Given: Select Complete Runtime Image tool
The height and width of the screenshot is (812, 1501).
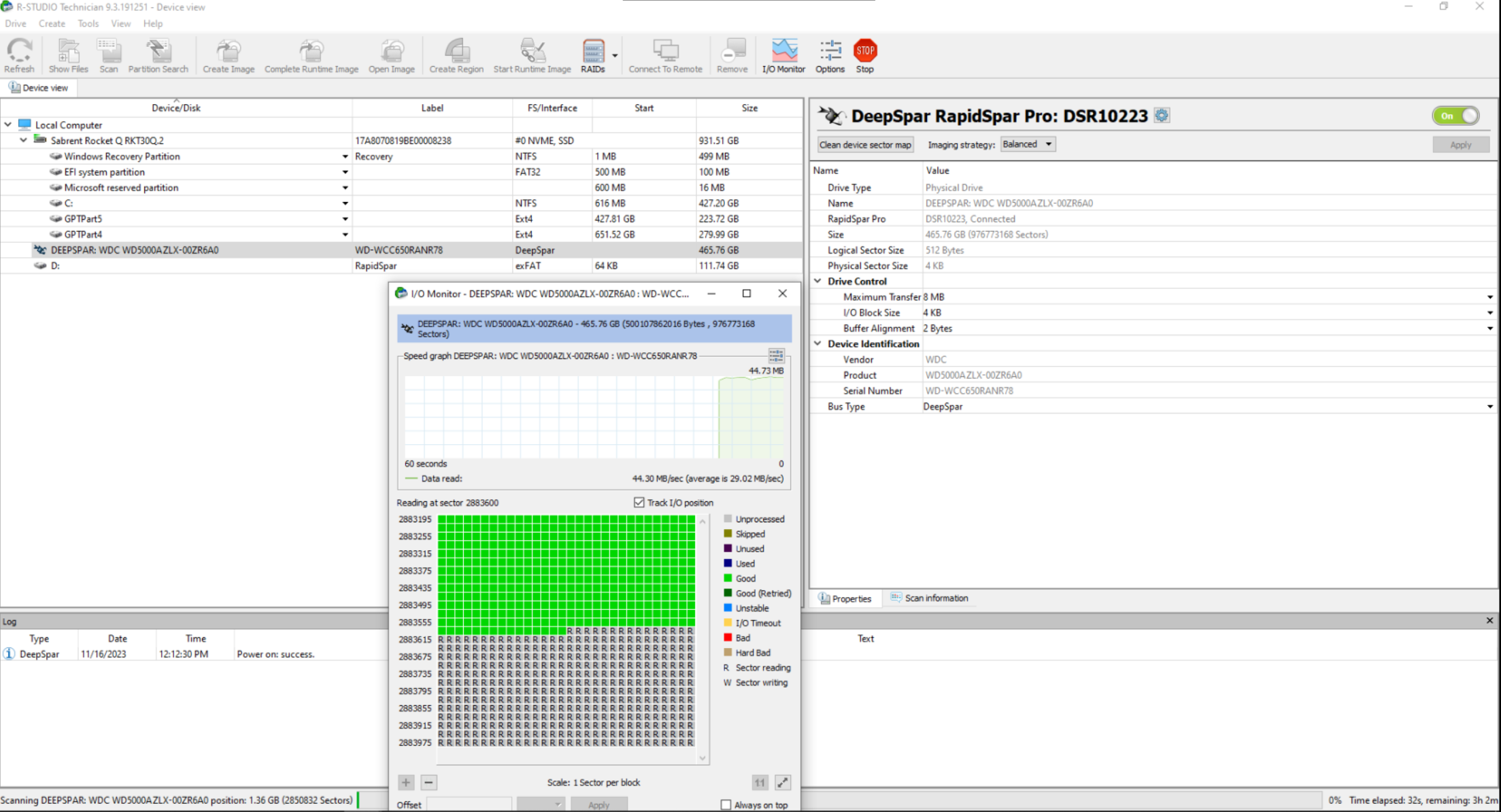Looking at the screenshot, I should point(311,56).
